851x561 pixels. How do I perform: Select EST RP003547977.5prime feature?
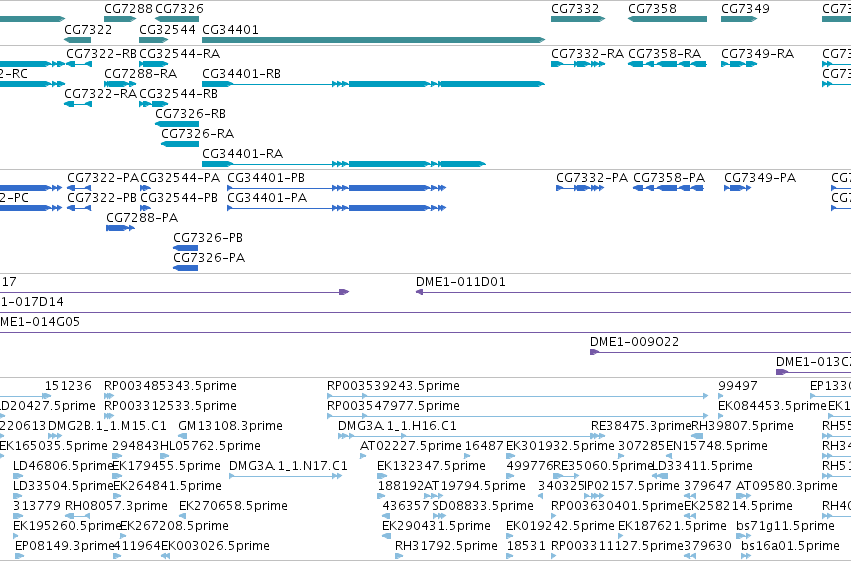[x=518, y=416]
